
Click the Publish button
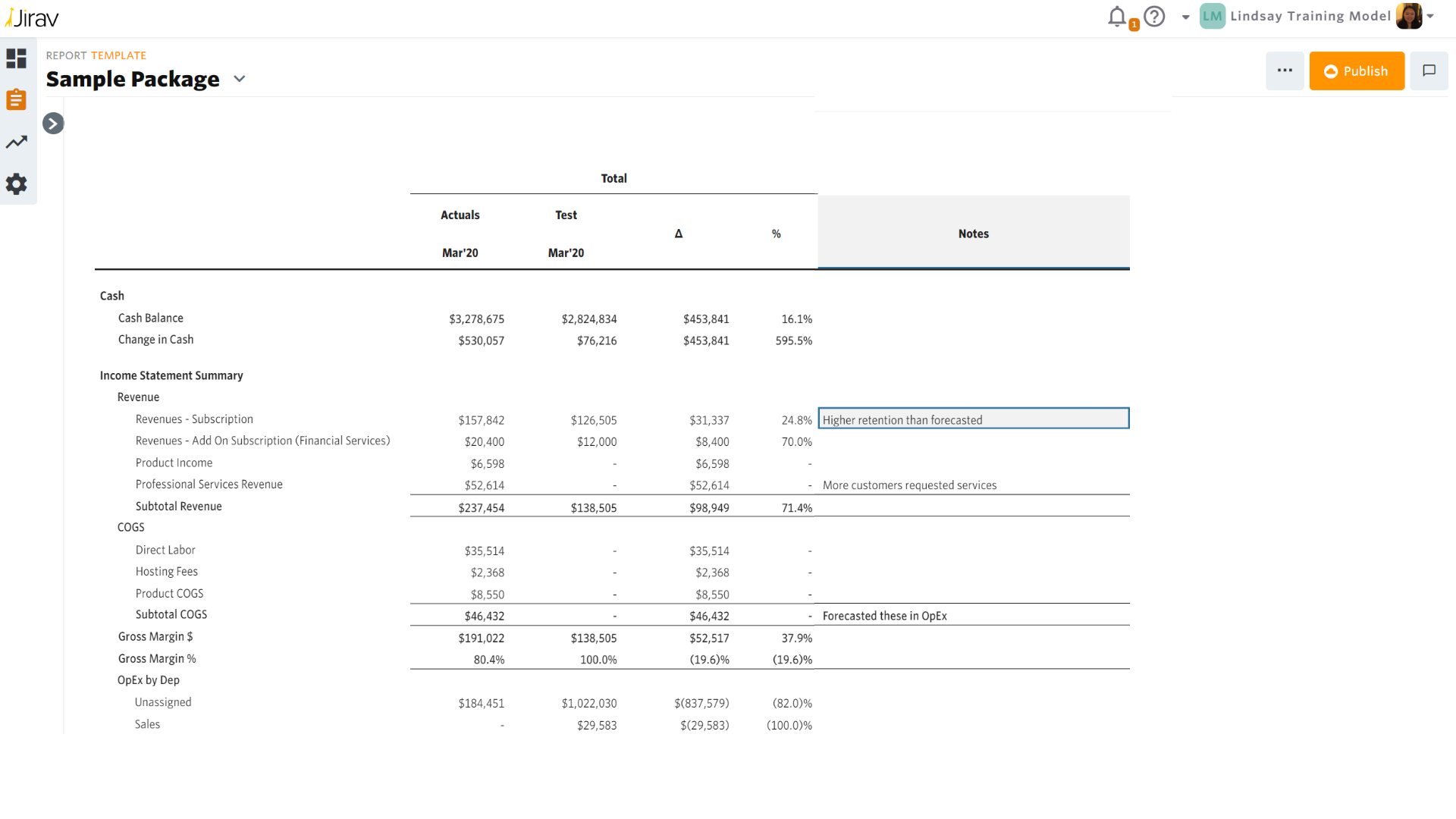click(x=1356, y=71)
